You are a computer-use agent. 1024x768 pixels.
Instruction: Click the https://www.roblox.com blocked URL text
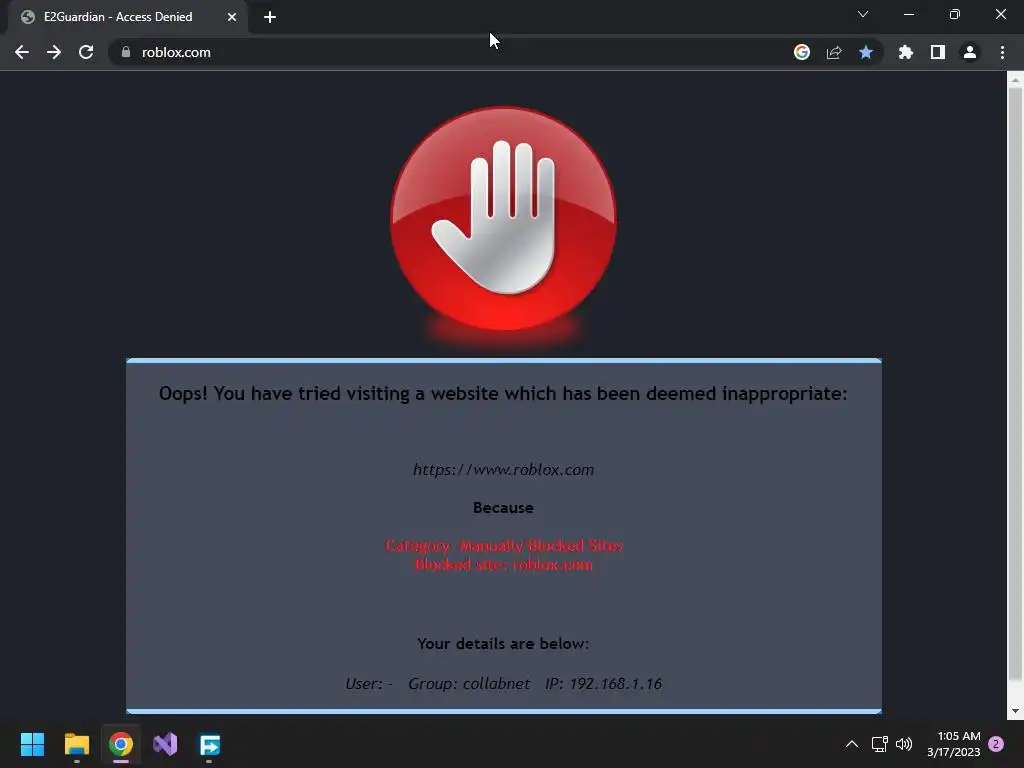click(x=504, y=470)
